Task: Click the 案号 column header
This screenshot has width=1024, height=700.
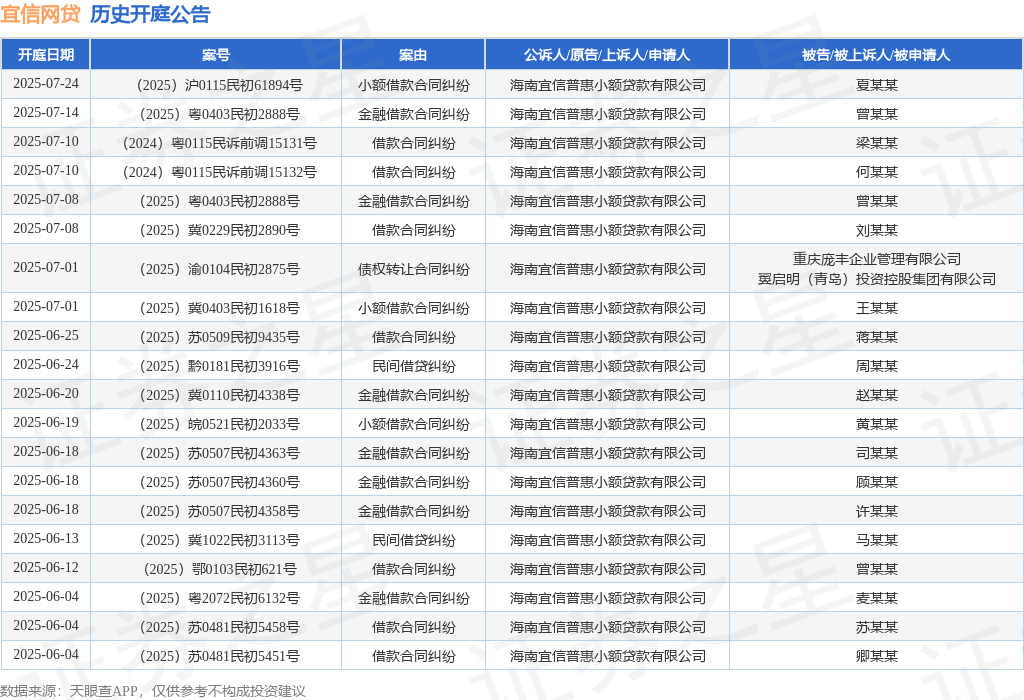Action: pyautogui.click(x=216, y=55)
